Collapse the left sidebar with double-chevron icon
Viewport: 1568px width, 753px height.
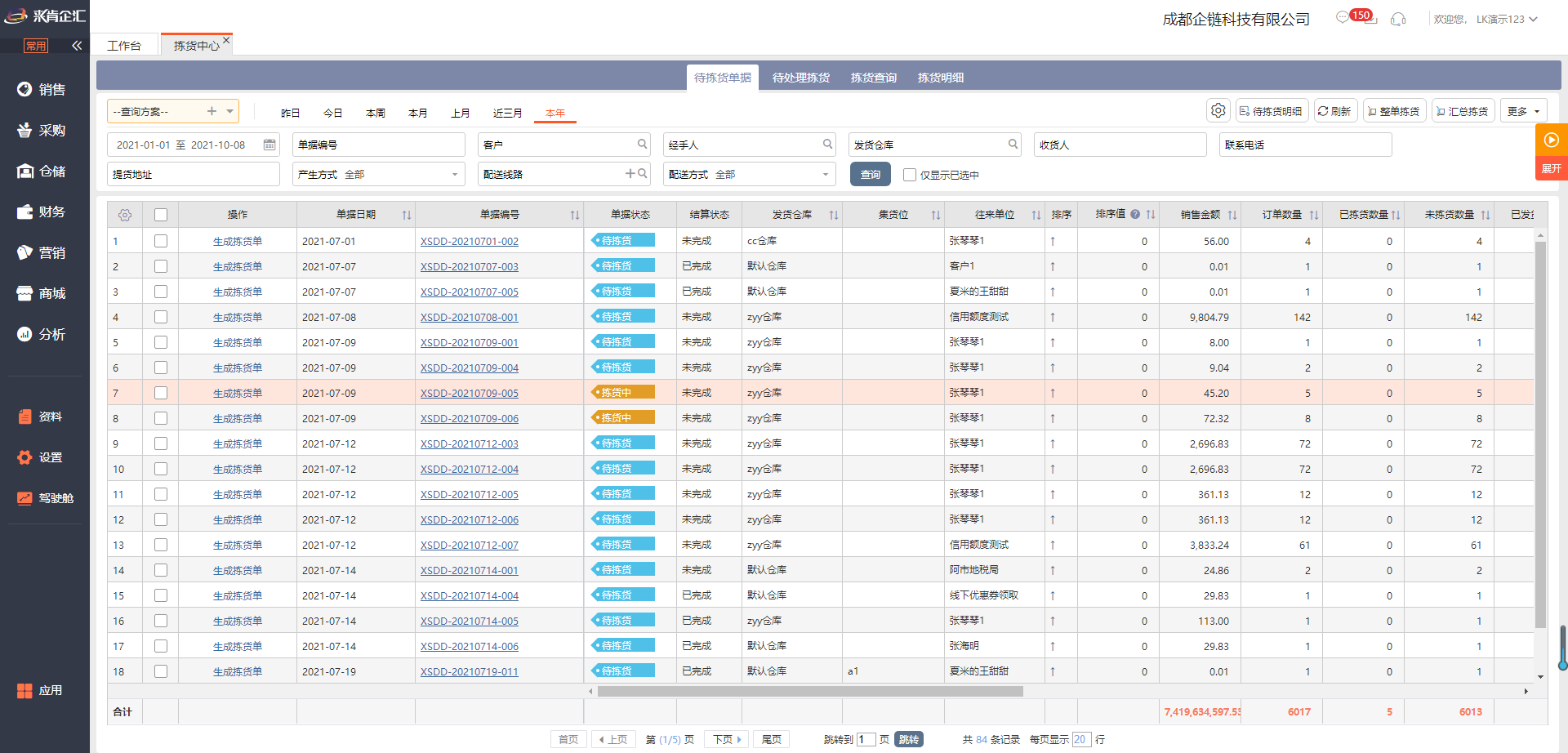pyautogui.click(x=77, y=46)
